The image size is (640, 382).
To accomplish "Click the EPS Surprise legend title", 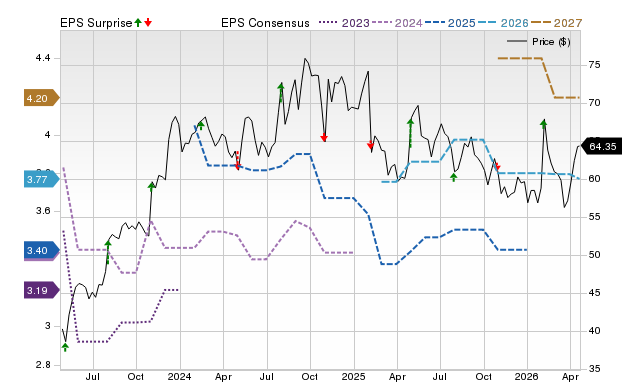I will 96,23.
